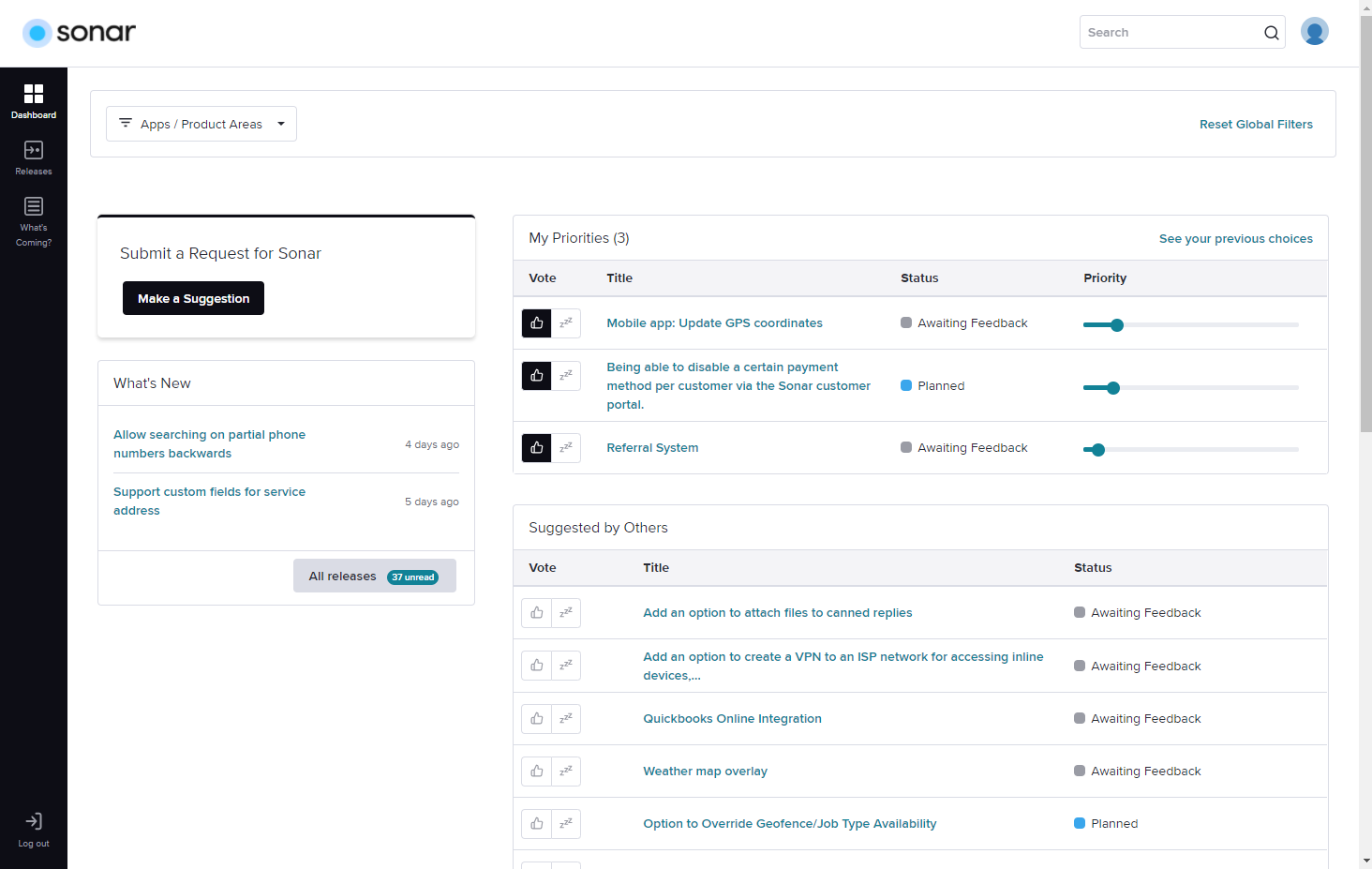Open See your previous choices

tap(1235, 238)
